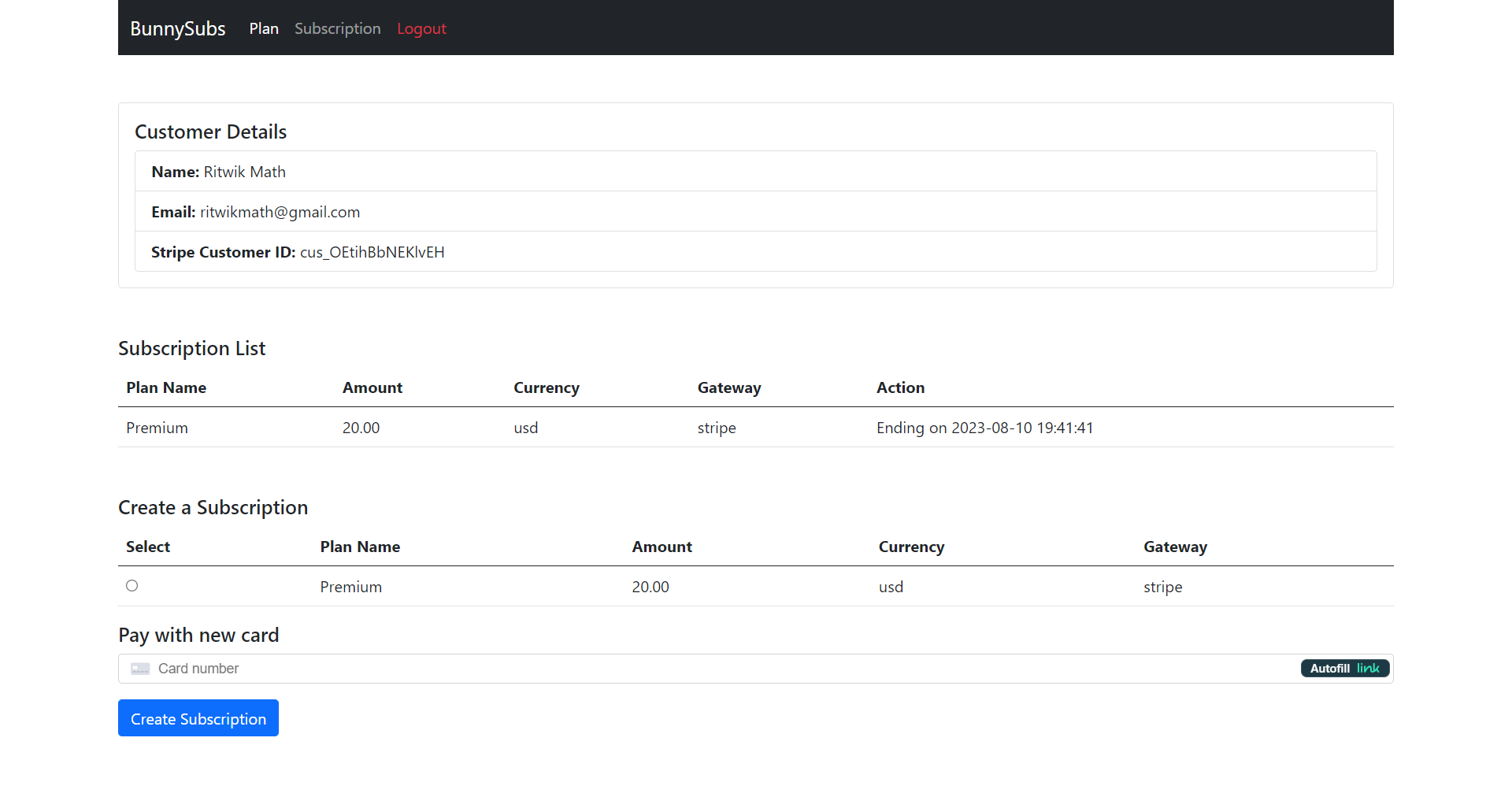Click the Subscription List heading
Screen dimensions: 1512x797
point(191,348)
